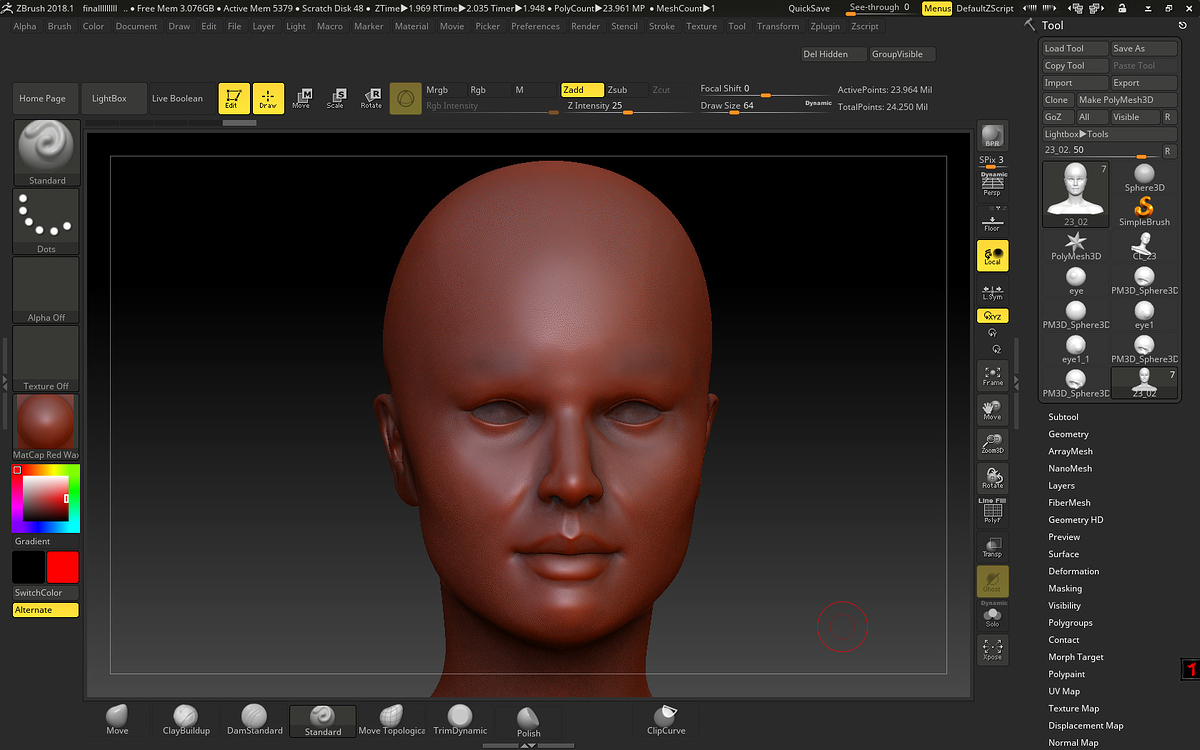Expand the NanoMesh section
Image resolution: width=1200 pixels, height=750 pixels.
[x=1070, y=468]
